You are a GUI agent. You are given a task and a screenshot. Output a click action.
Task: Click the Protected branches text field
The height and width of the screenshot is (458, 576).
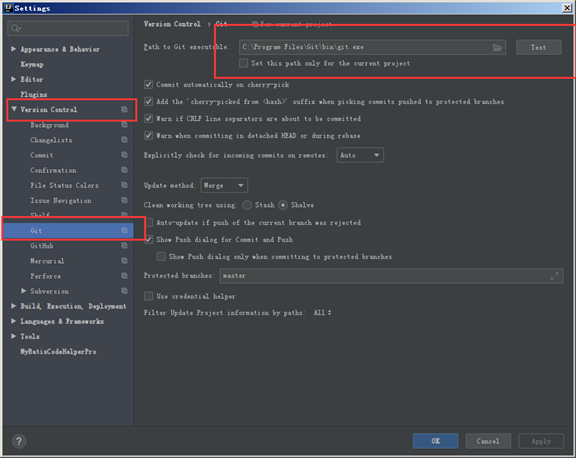pyautogui.click(x=391, y=276)
